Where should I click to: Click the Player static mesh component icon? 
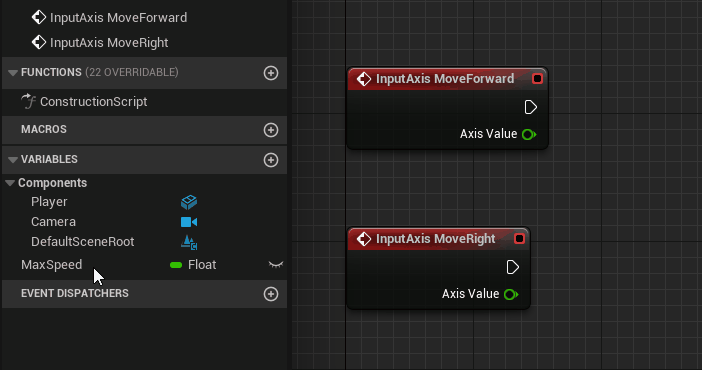pos(189,202)
